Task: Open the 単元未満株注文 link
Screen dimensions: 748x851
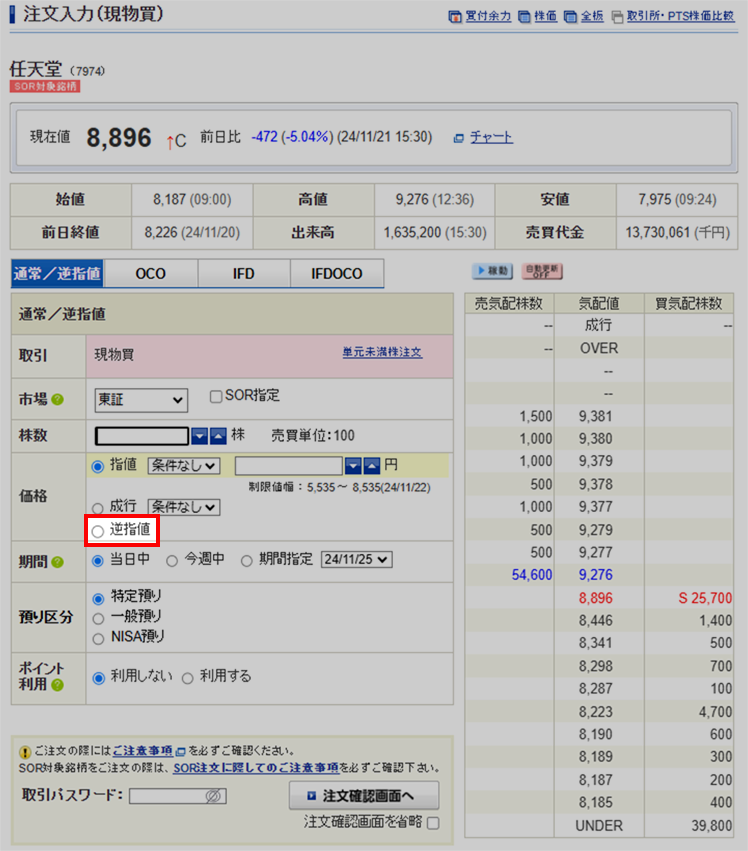Action: [382, 352]
